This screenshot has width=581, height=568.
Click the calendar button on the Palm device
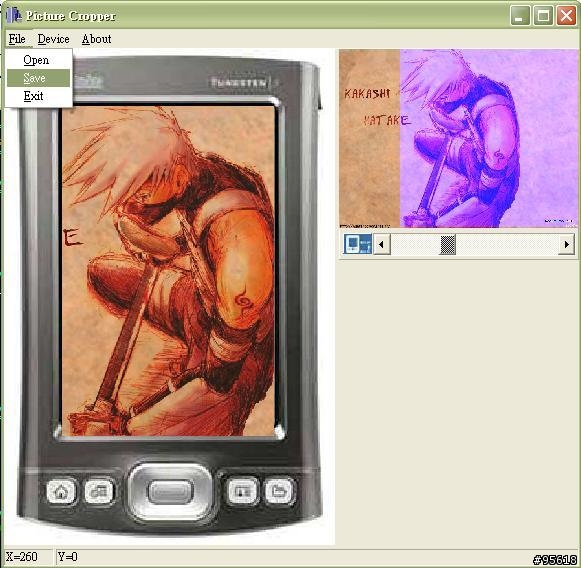point(99,491)
